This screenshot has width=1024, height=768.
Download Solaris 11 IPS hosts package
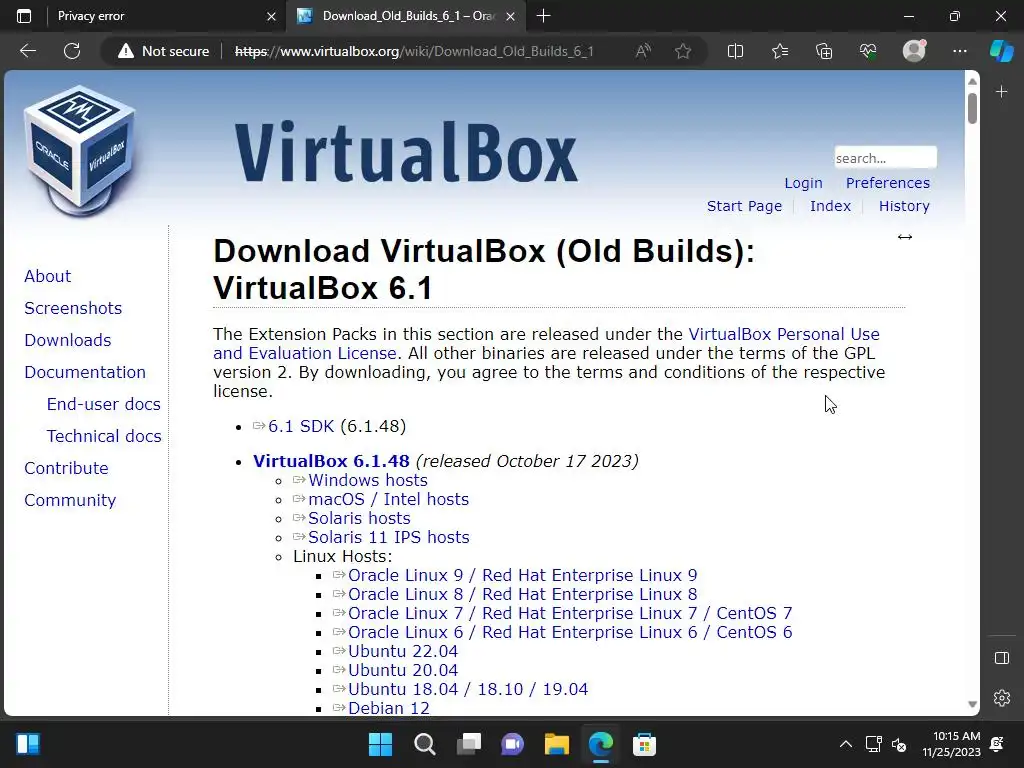(x=389, y=537)
